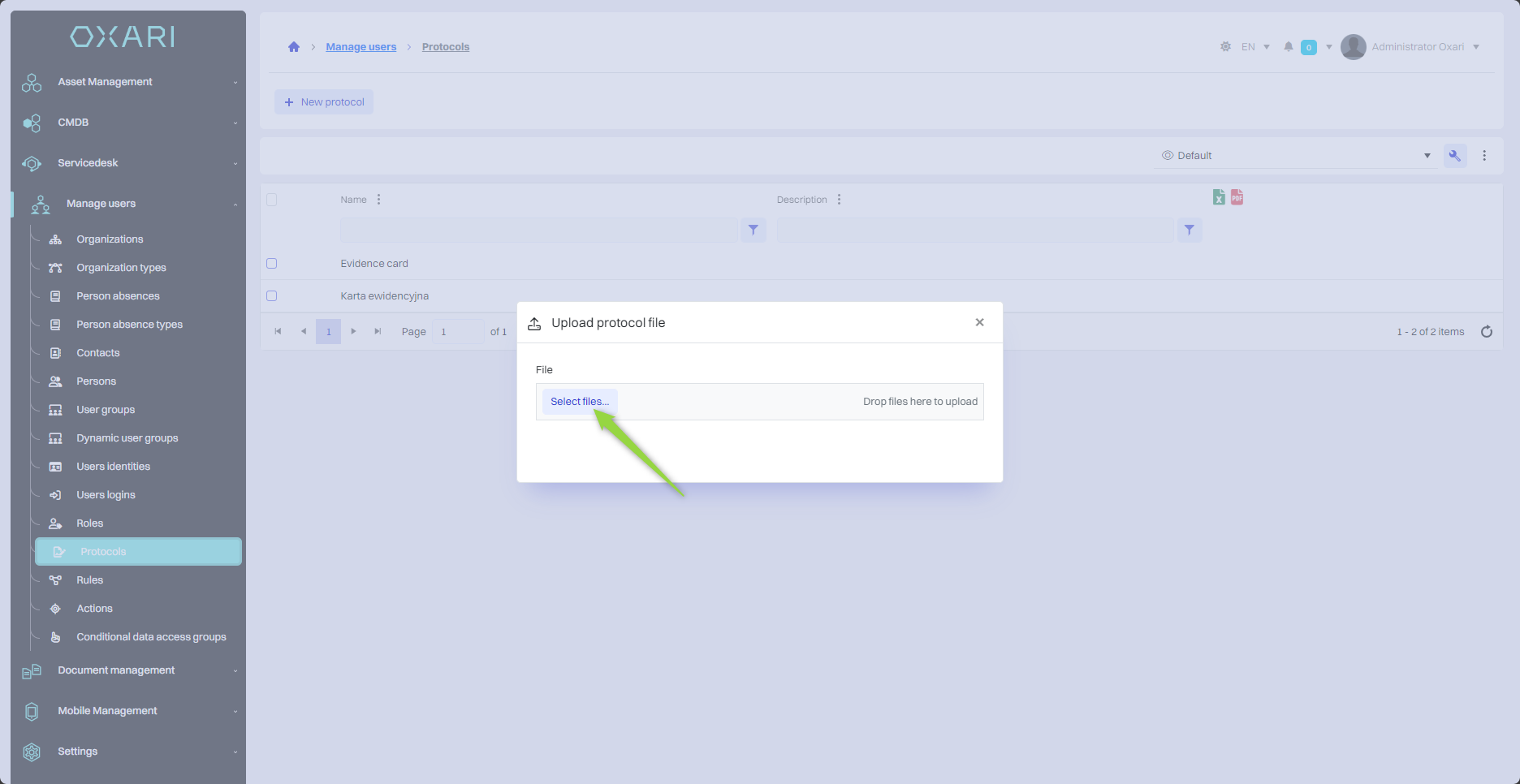Click the theme settings gear icon in header
1520x784 pixels.
tap(1225, 47)
